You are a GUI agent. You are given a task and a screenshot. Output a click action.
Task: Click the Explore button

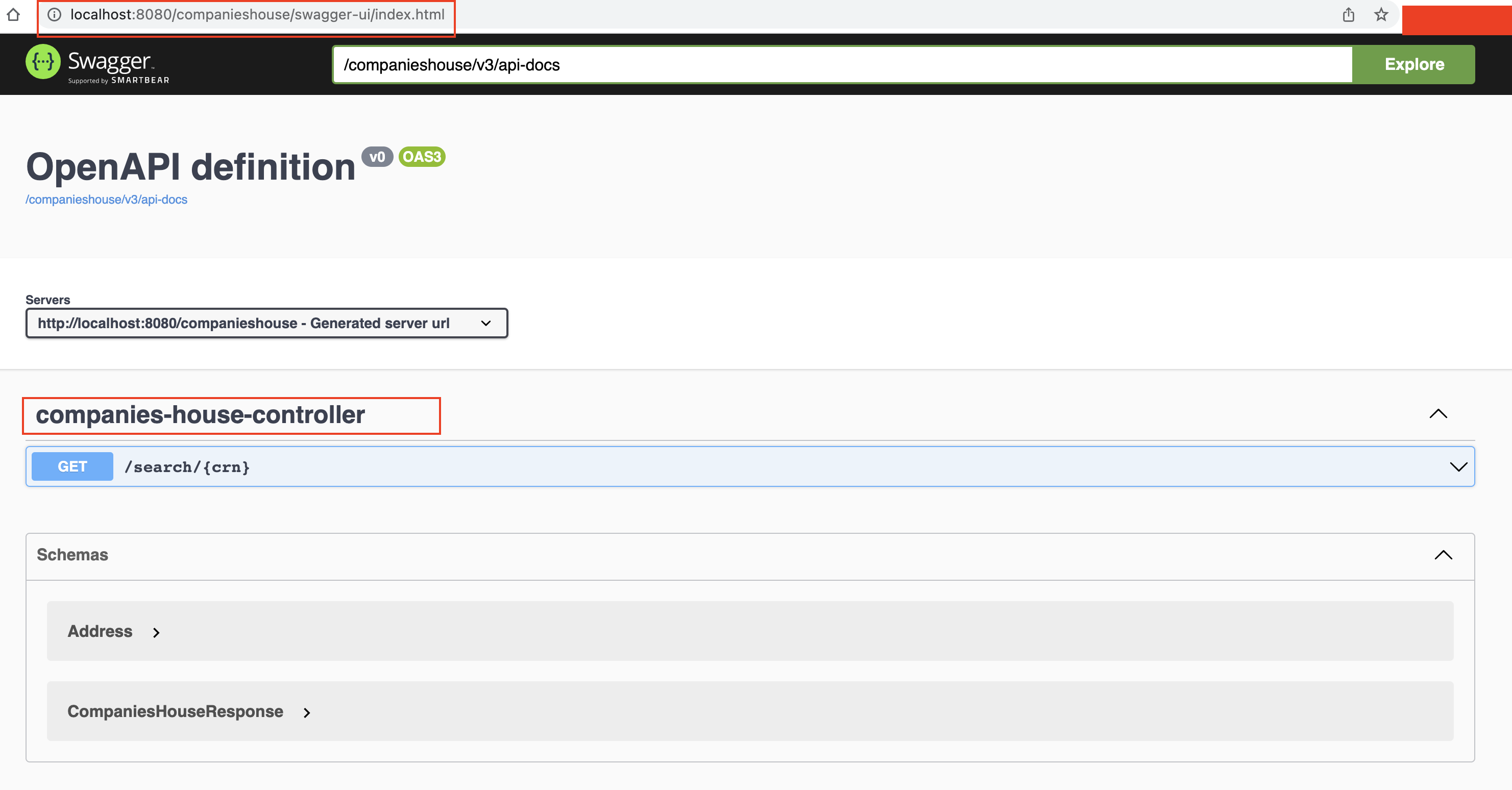1414,65
